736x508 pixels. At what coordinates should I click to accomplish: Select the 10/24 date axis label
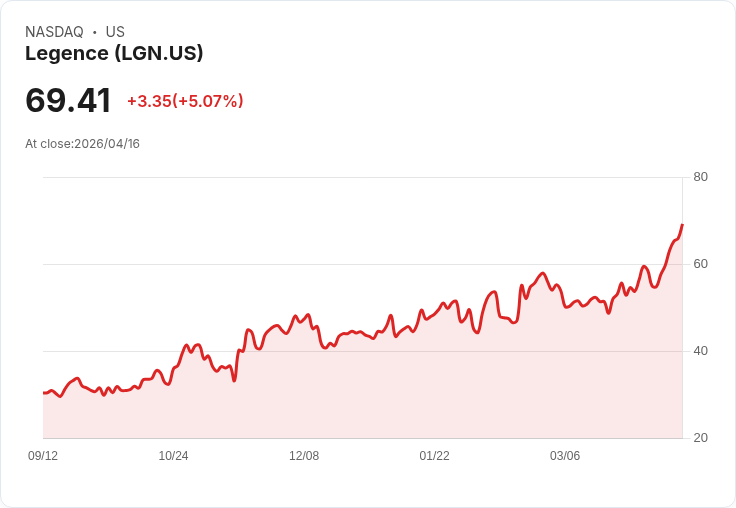click(x=173, y=456)
